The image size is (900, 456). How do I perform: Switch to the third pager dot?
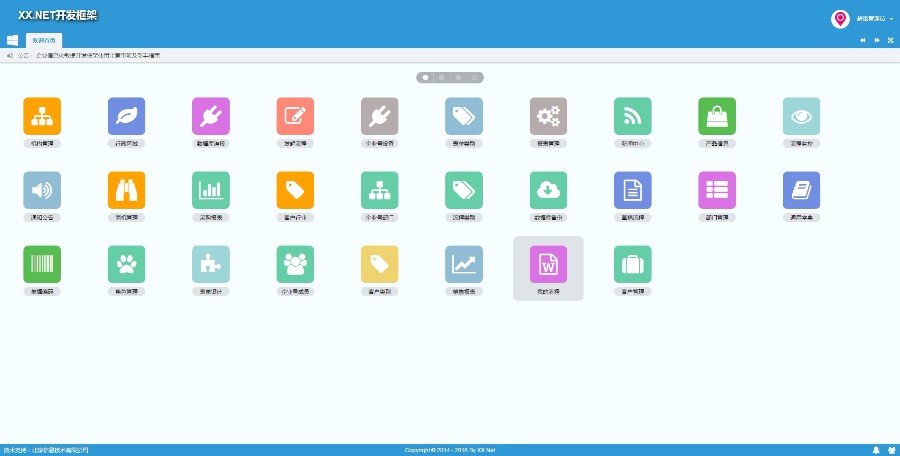(458, 78)
